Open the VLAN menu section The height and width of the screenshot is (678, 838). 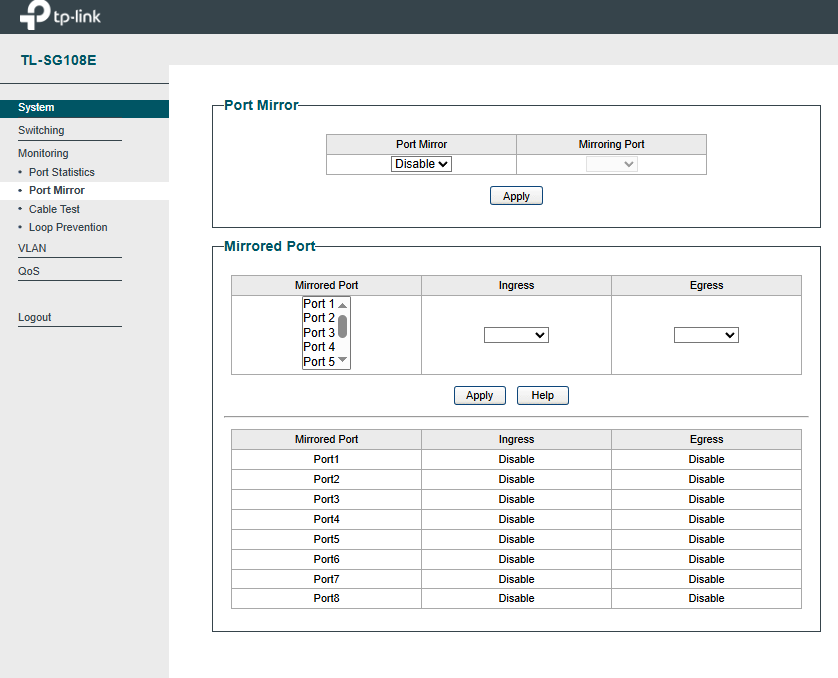pyautogui.click(x=32, y=248)
